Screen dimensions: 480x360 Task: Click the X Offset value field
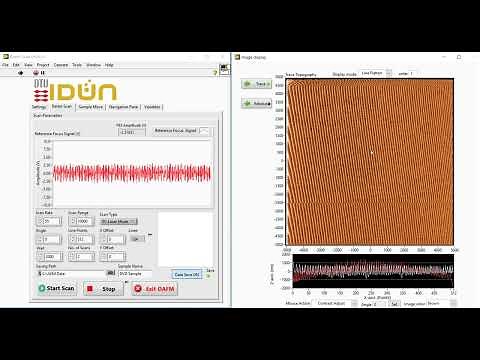pos(116,239)
